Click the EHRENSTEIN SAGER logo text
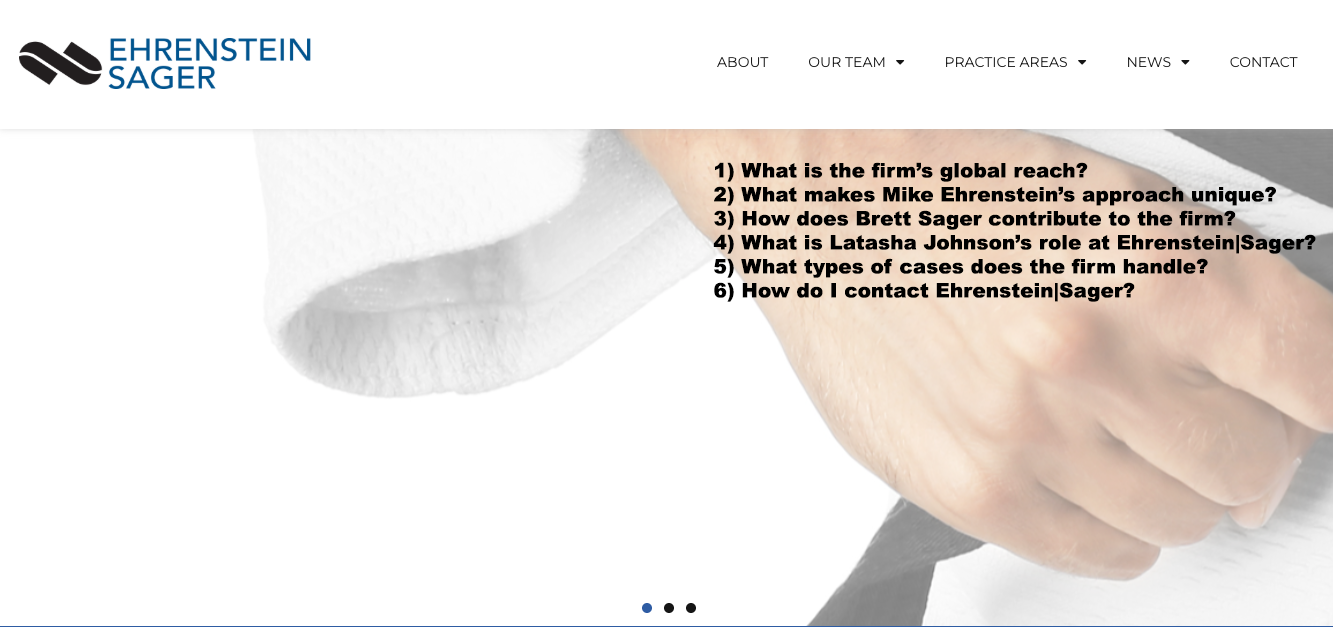The width and height of the screenshot is (1333, 627). tap(210, 64)
